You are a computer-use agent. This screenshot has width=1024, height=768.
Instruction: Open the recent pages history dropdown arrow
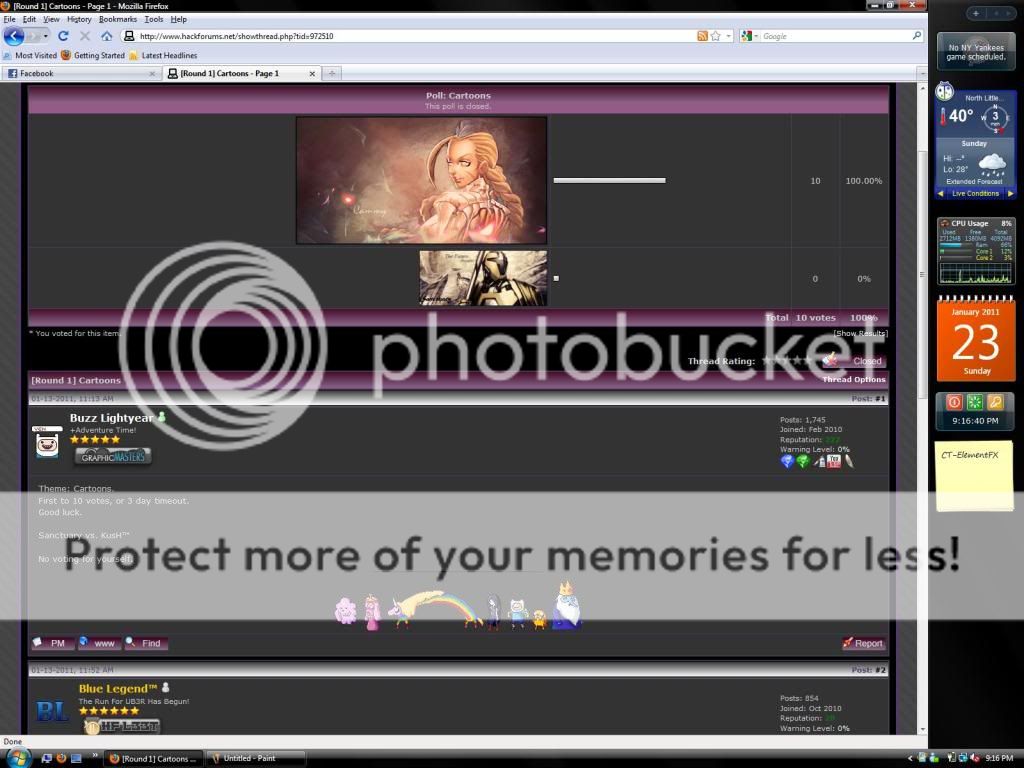(x=46, y=36)
